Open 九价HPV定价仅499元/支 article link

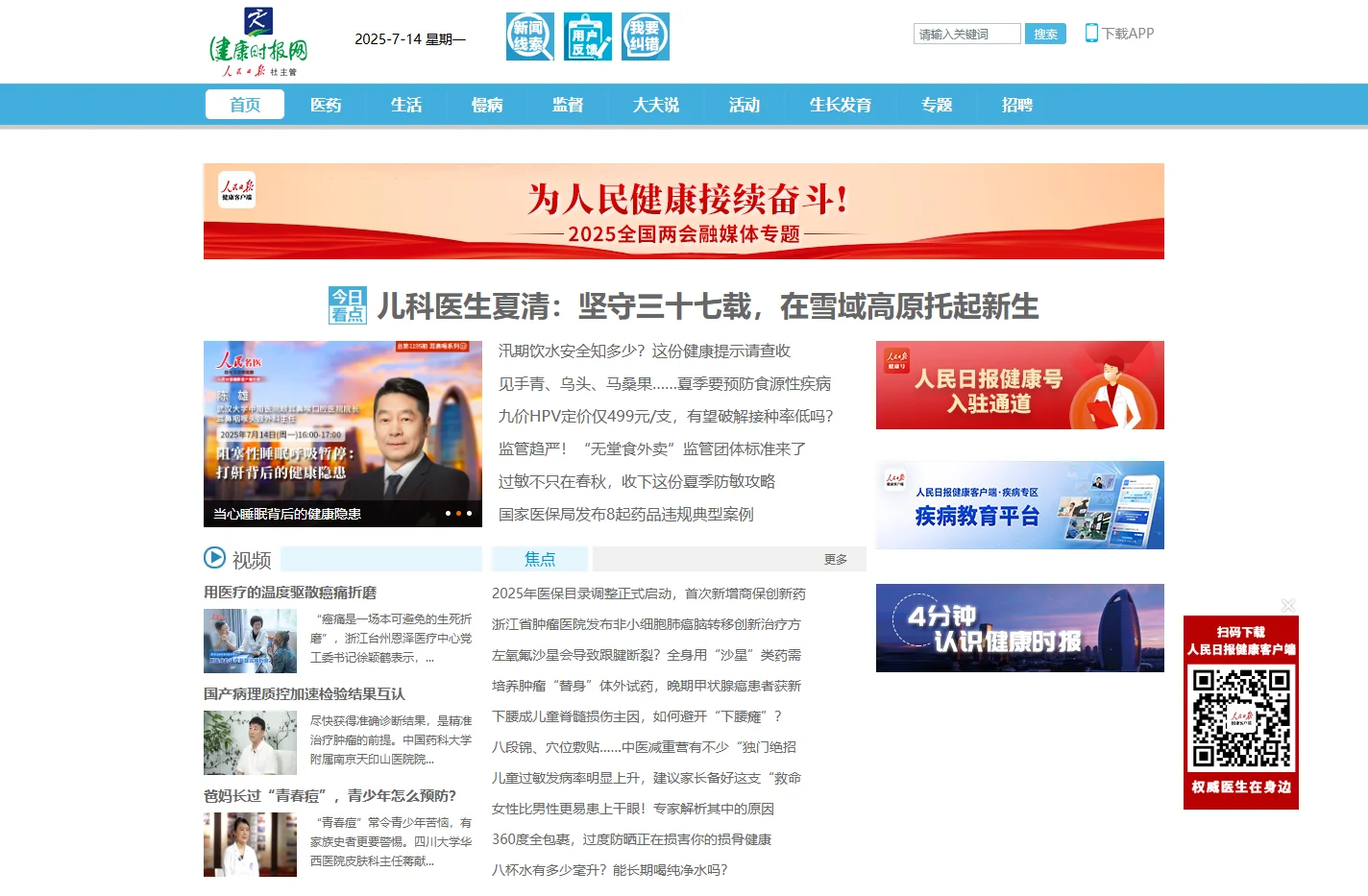click(x=666, y=416)
